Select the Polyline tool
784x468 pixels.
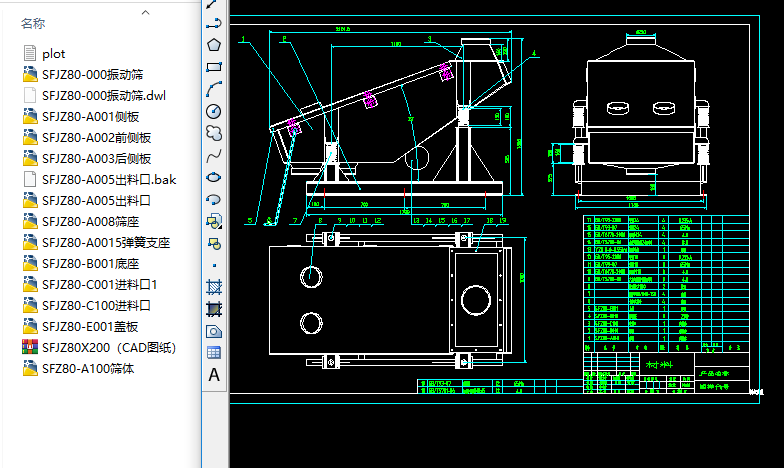pyautogui.click(x=214, y=23)
